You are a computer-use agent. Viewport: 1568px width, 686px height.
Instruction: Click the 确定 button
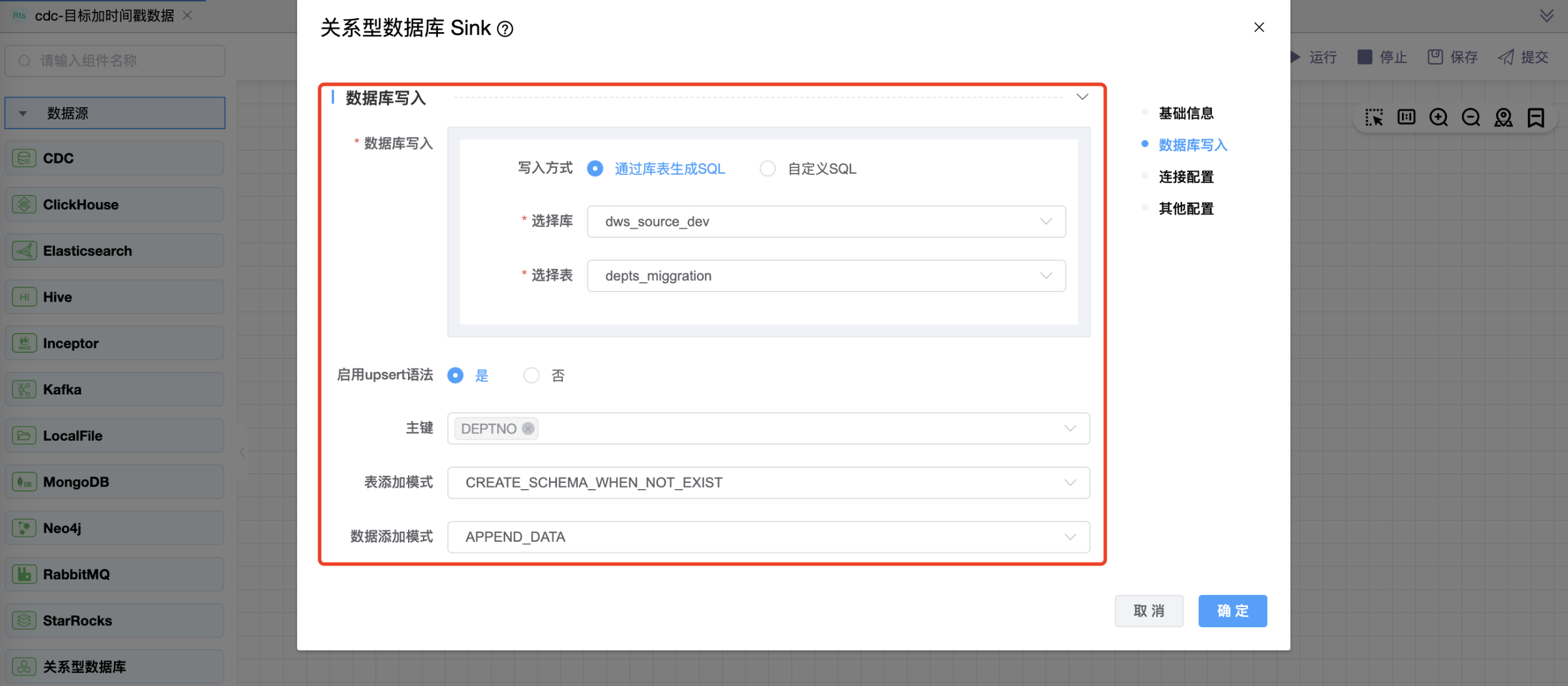click(1232, 611)
